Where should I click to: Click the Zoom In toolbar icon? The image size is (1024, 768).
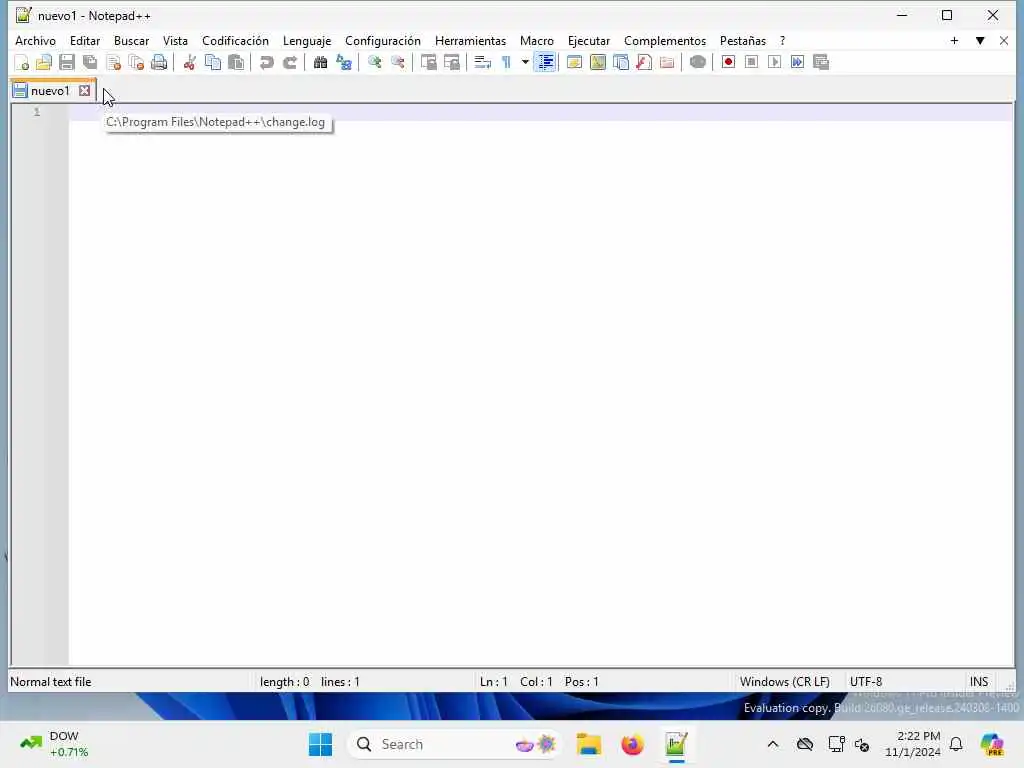point(374,63)
